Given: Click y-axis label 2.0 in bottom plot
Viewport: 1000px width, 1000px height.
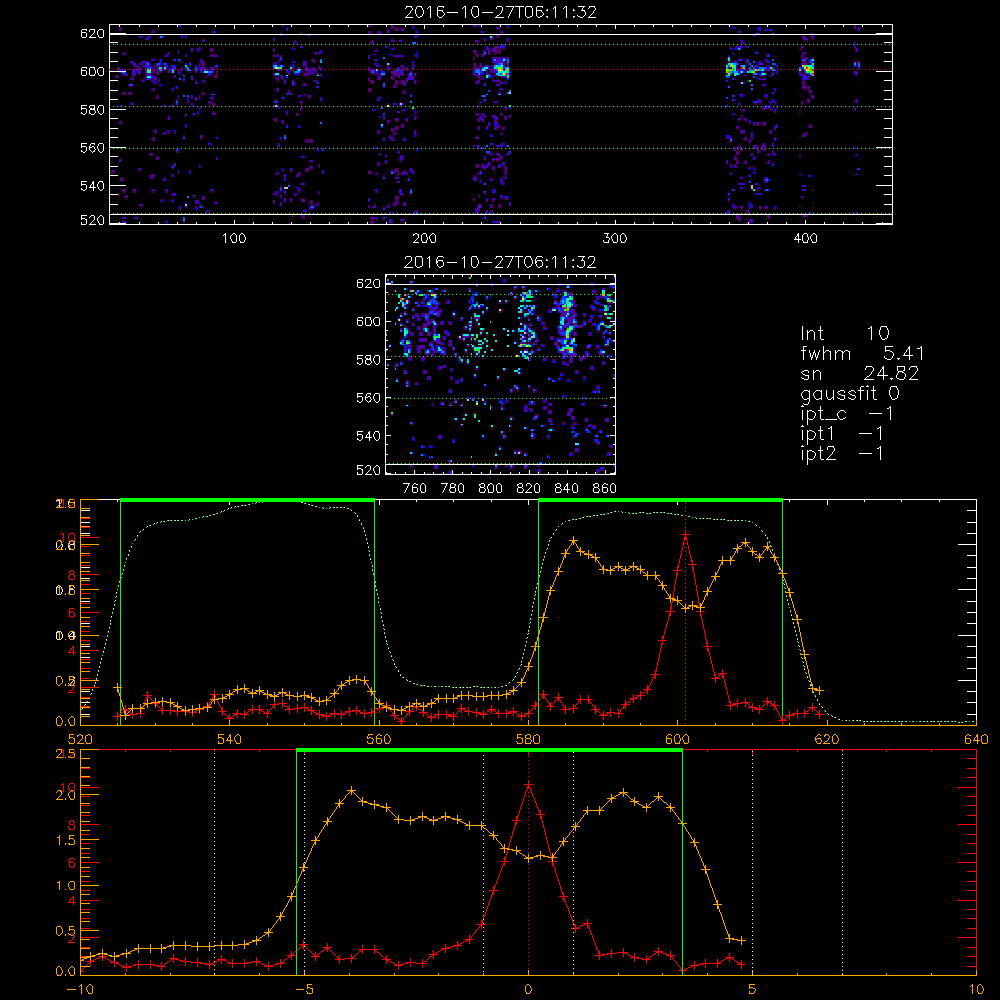Looking at the screenshot, I should coord(66,795).
